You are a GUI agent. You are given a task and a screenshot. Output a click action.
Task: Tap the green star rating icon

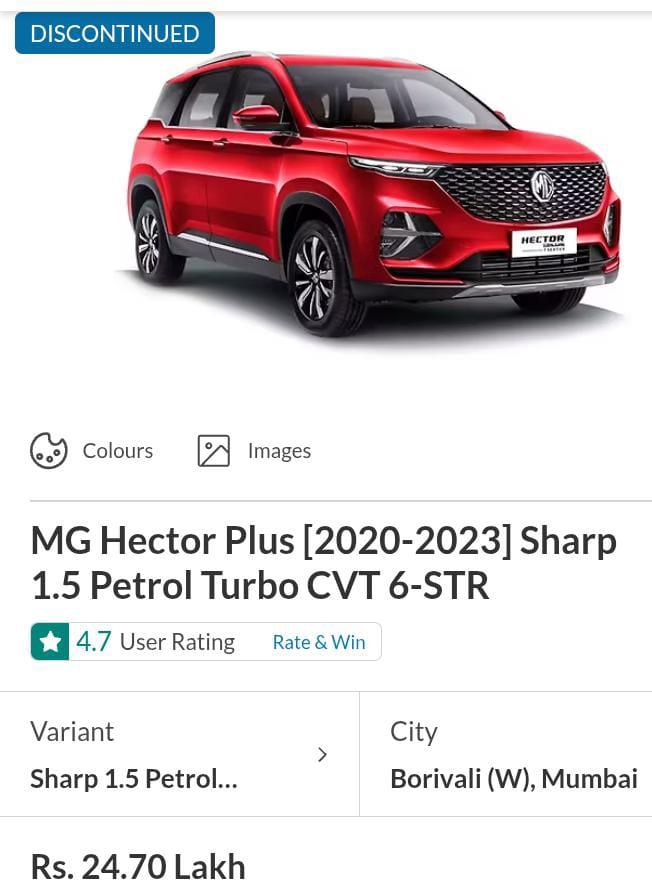tap(50, 642)
